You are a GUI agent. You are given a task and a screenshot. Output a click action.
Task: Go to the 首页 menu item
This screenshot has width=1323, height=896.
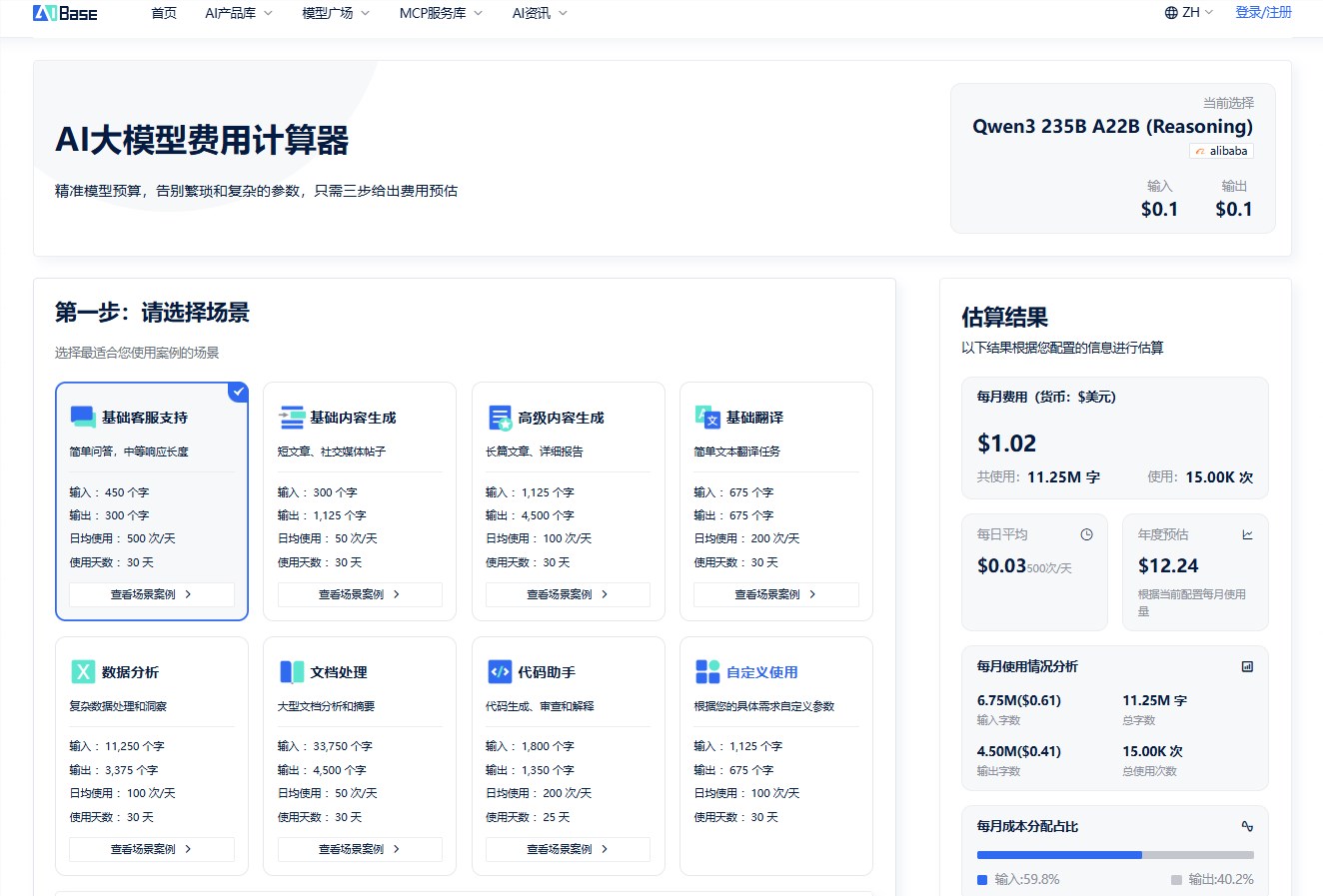pos(164,13)
